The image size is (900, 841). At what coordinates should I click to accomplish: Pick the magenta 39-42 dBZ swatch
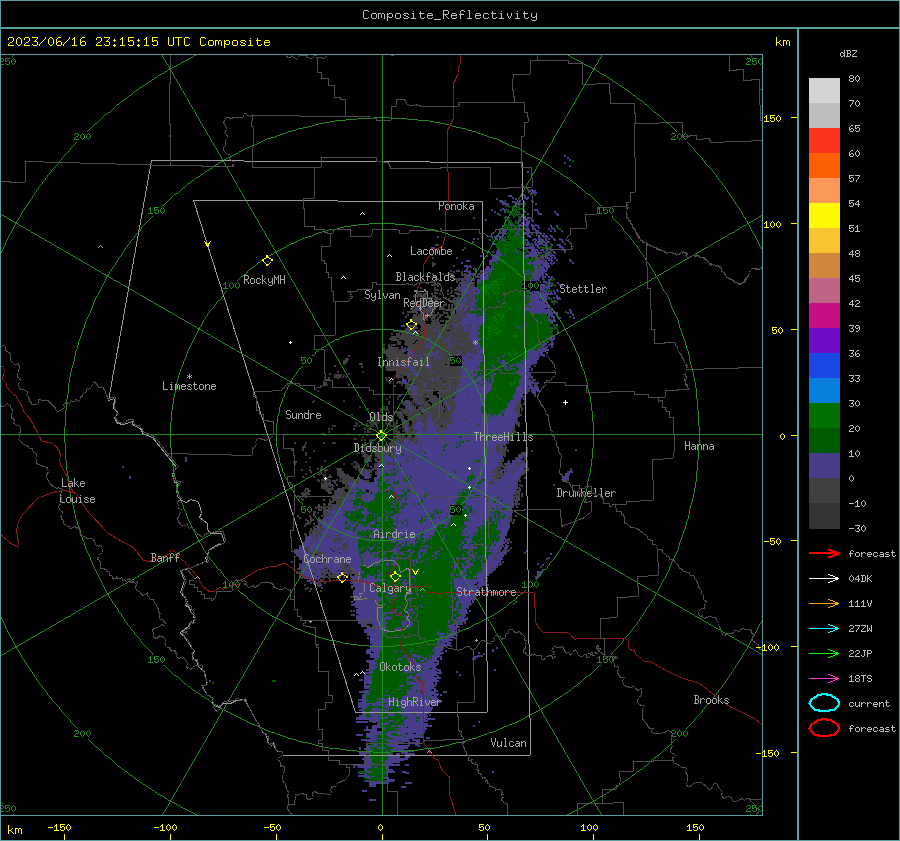[824, 316]
